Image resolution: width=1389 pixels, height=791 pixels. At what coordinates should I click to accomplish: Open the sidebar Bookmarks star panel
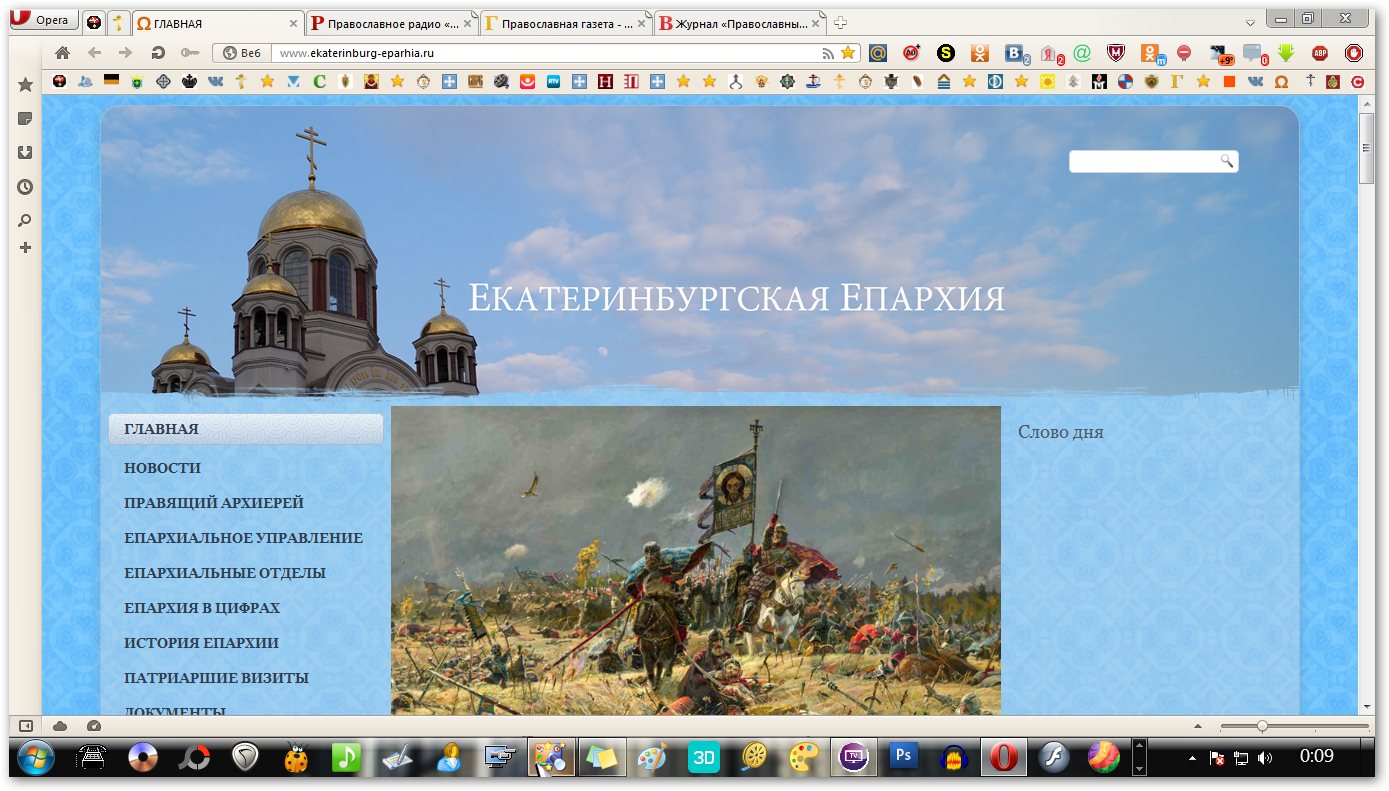coord(25,85)
